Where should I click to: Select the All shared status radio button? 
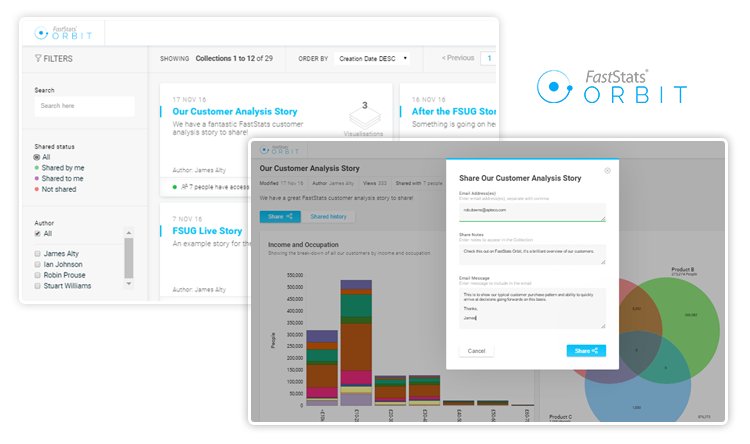pos(37,157)
